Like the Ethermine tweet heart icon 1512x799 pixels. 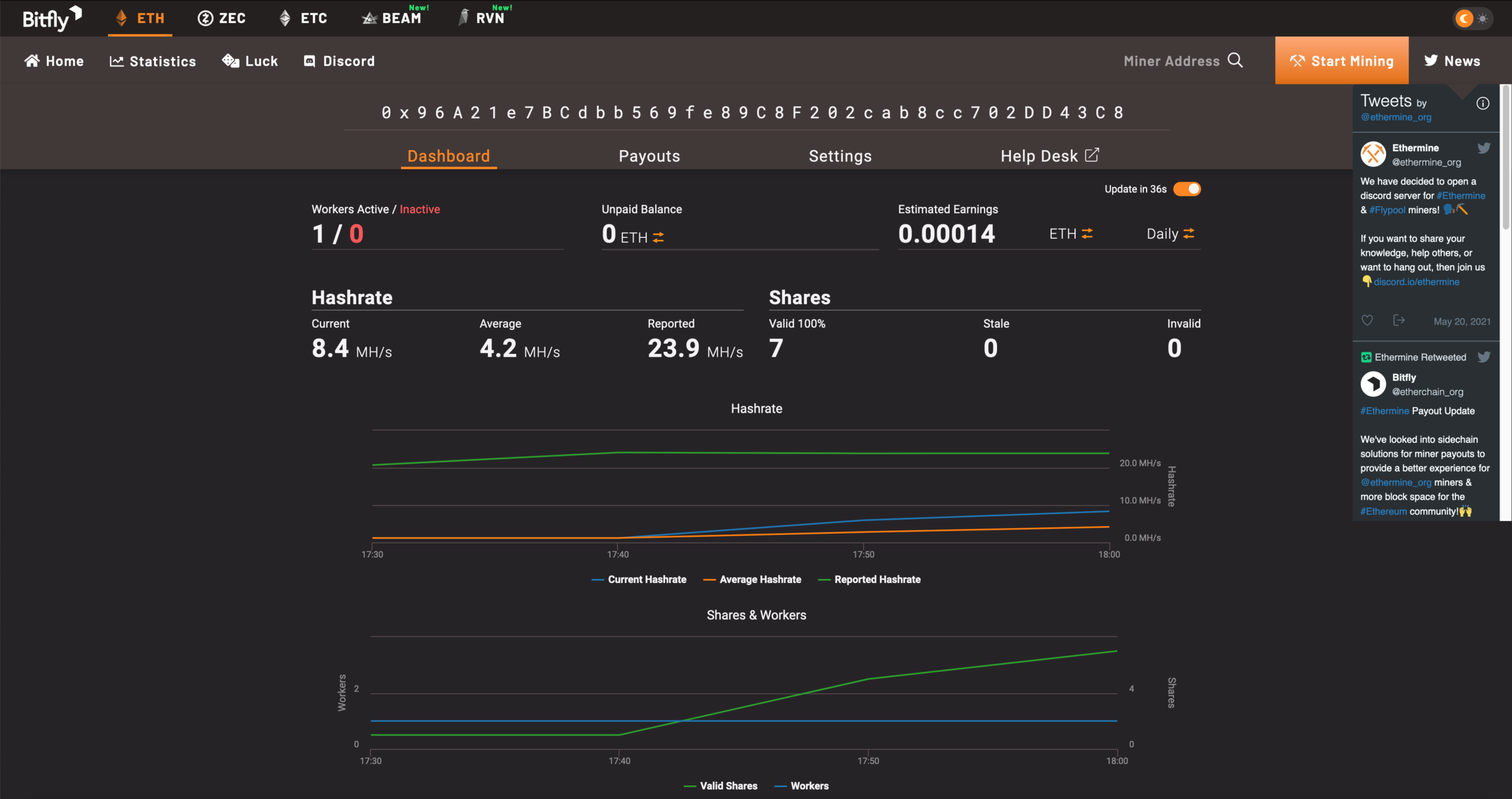(x=1367, y=321)
